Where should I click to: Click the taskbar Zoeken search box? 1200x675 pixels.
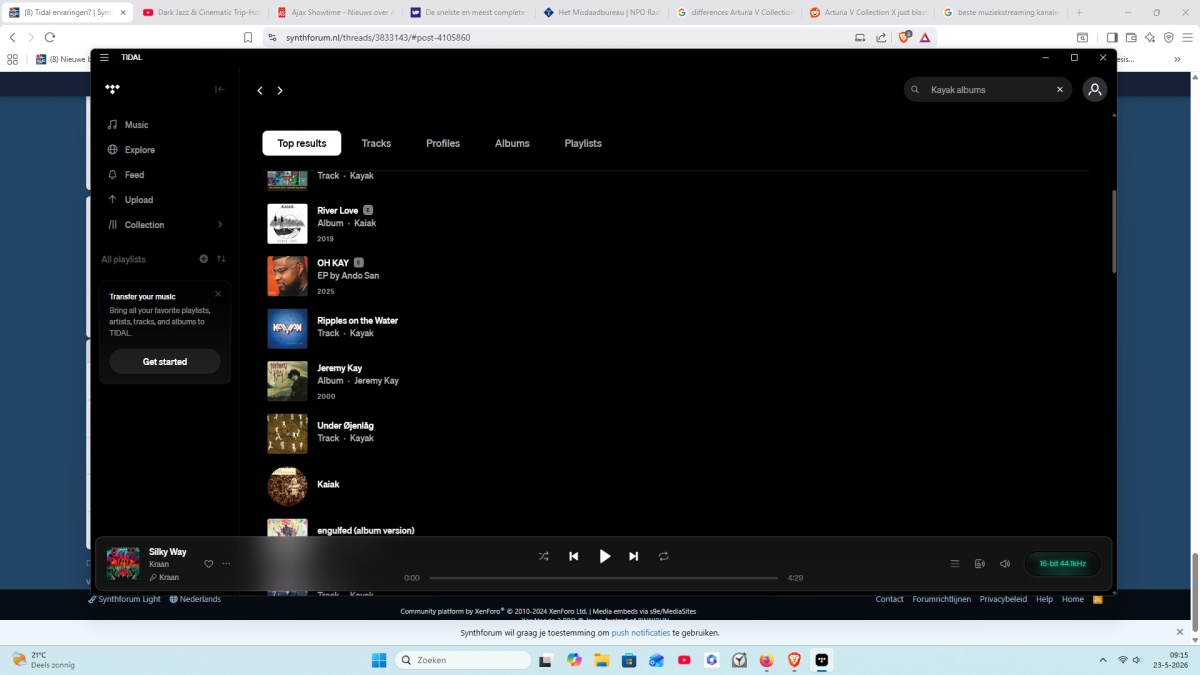click(x=463, y=660)
